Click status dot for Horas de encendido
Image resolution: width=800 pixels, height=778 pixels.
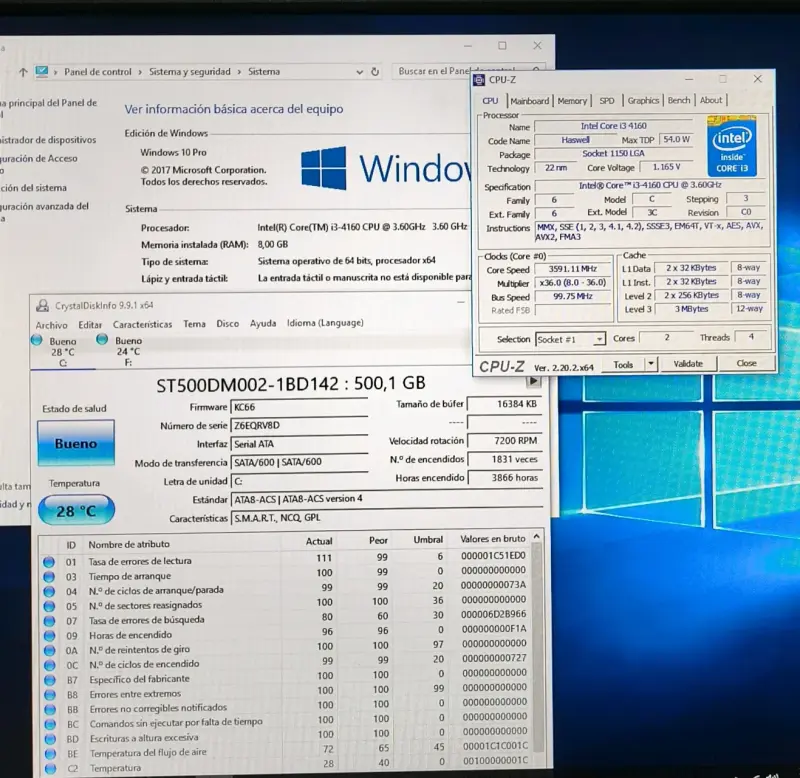click(49, 636)
